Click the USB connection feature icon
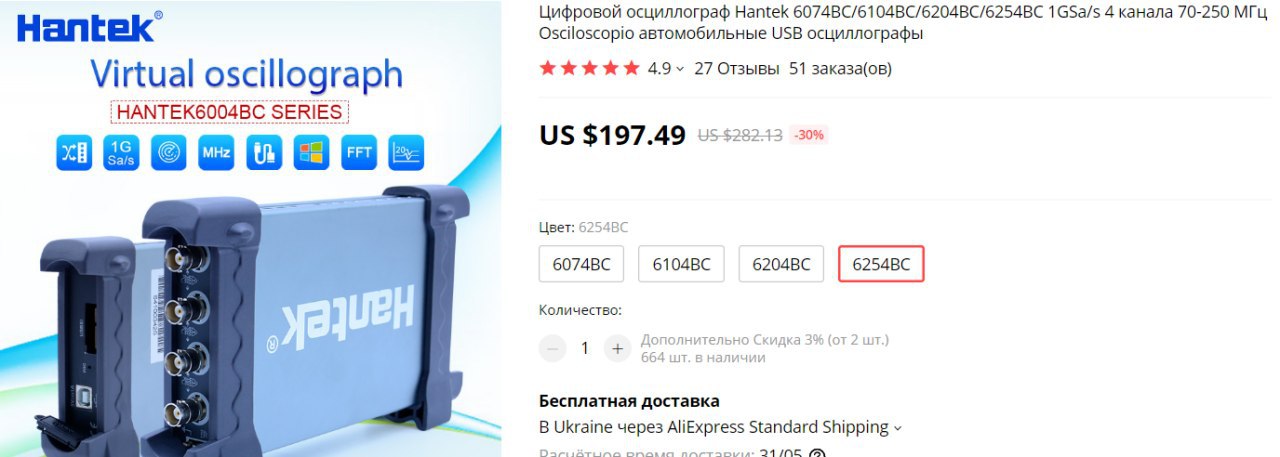This screenshot has width=1280, height=457. click(x=264, y=153)
